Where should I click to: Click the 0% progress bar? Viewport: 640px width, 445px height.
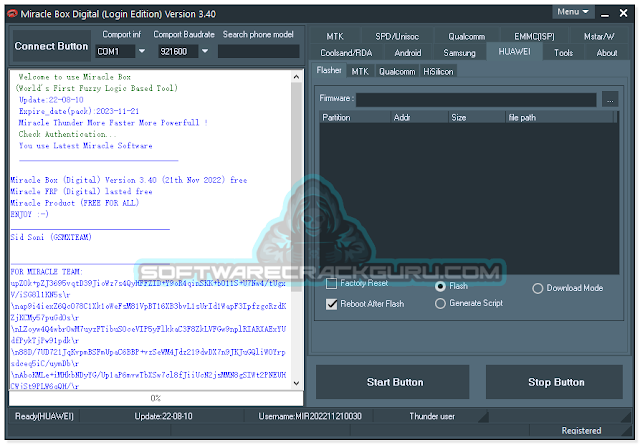pyautogui.click(x=156, y=398)
